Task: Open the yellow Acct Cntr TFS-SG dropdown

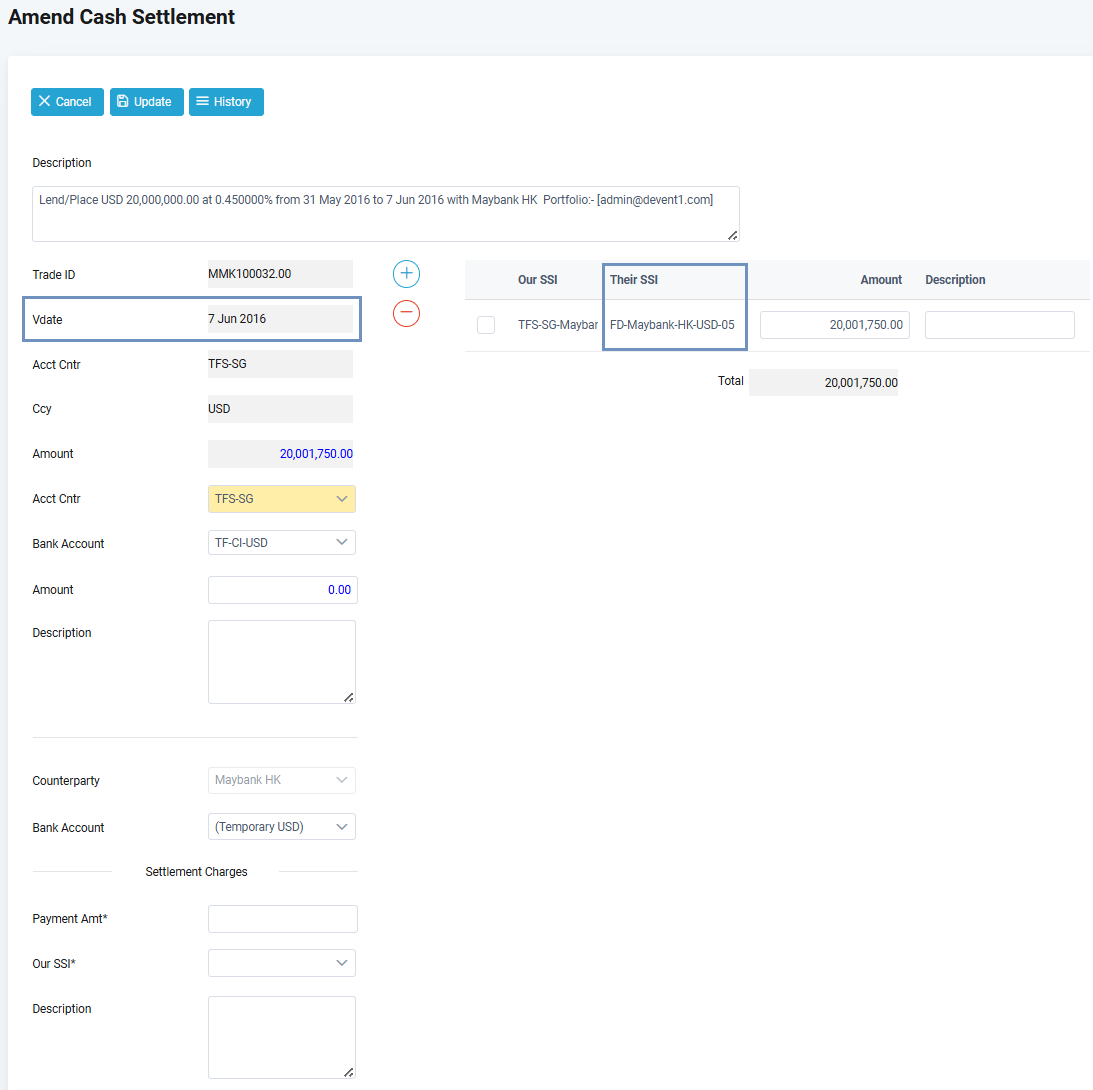Action: 282,499
